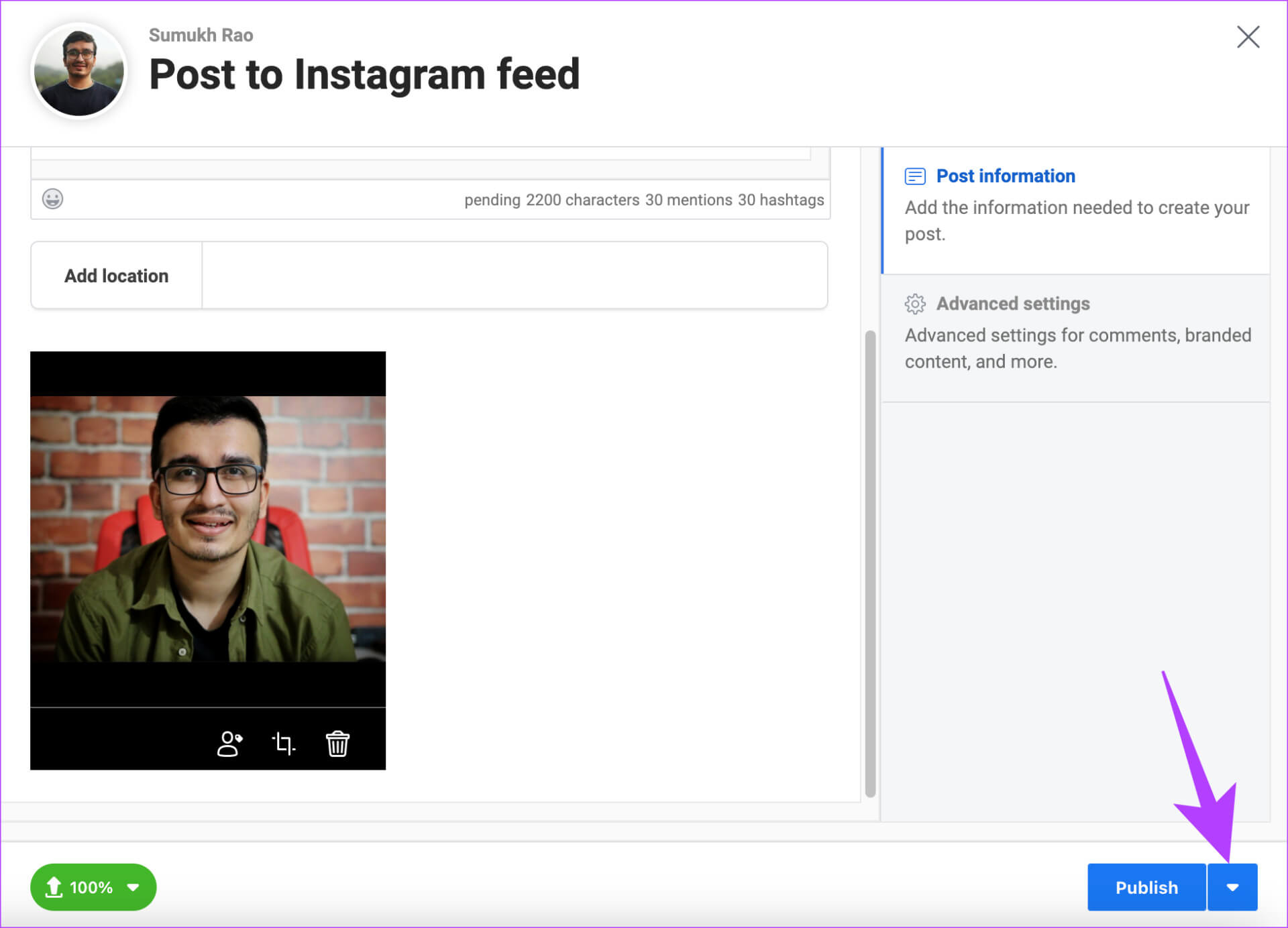Click the crop/resize icon on photo
1288x928 pixels.
point(285,743)
